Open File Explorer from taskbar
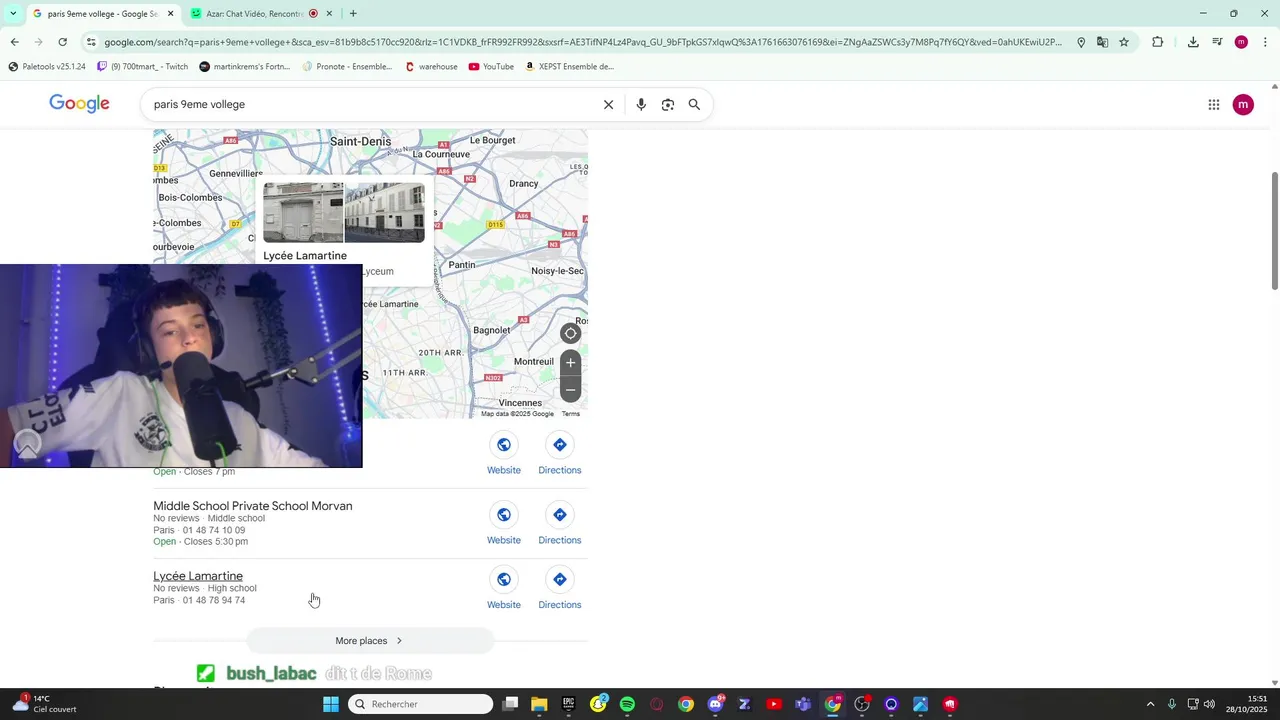1280x720 pixels. [539, 704]
